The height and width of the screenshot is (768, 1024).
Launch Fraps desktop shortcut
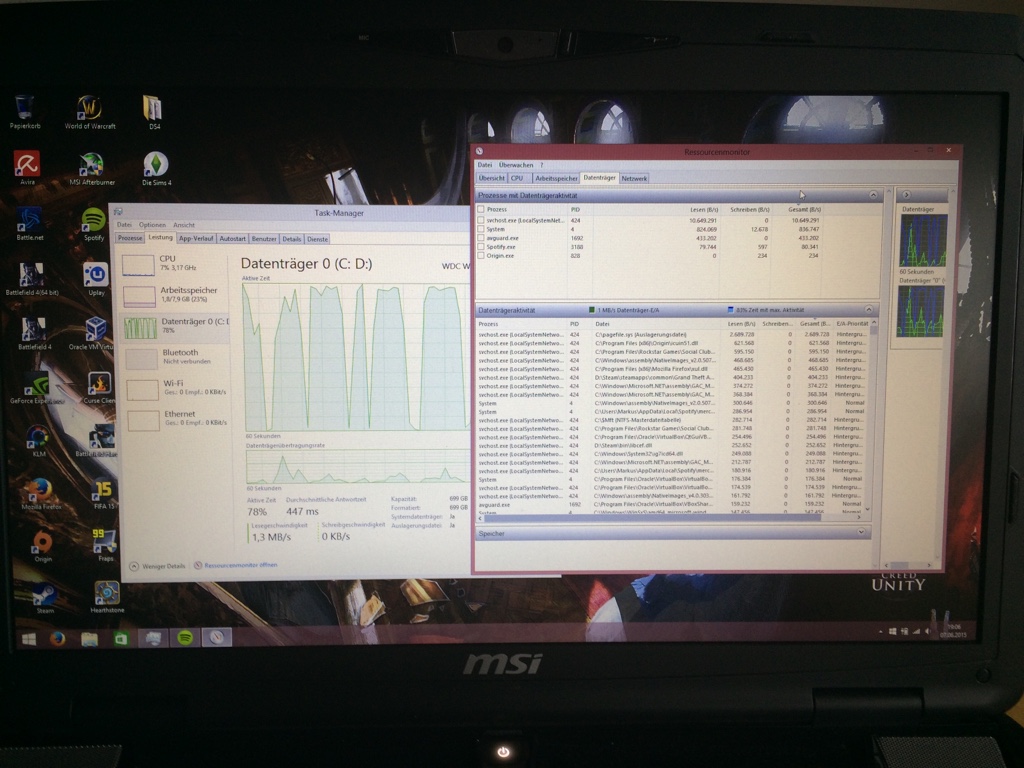pos(104,546)
